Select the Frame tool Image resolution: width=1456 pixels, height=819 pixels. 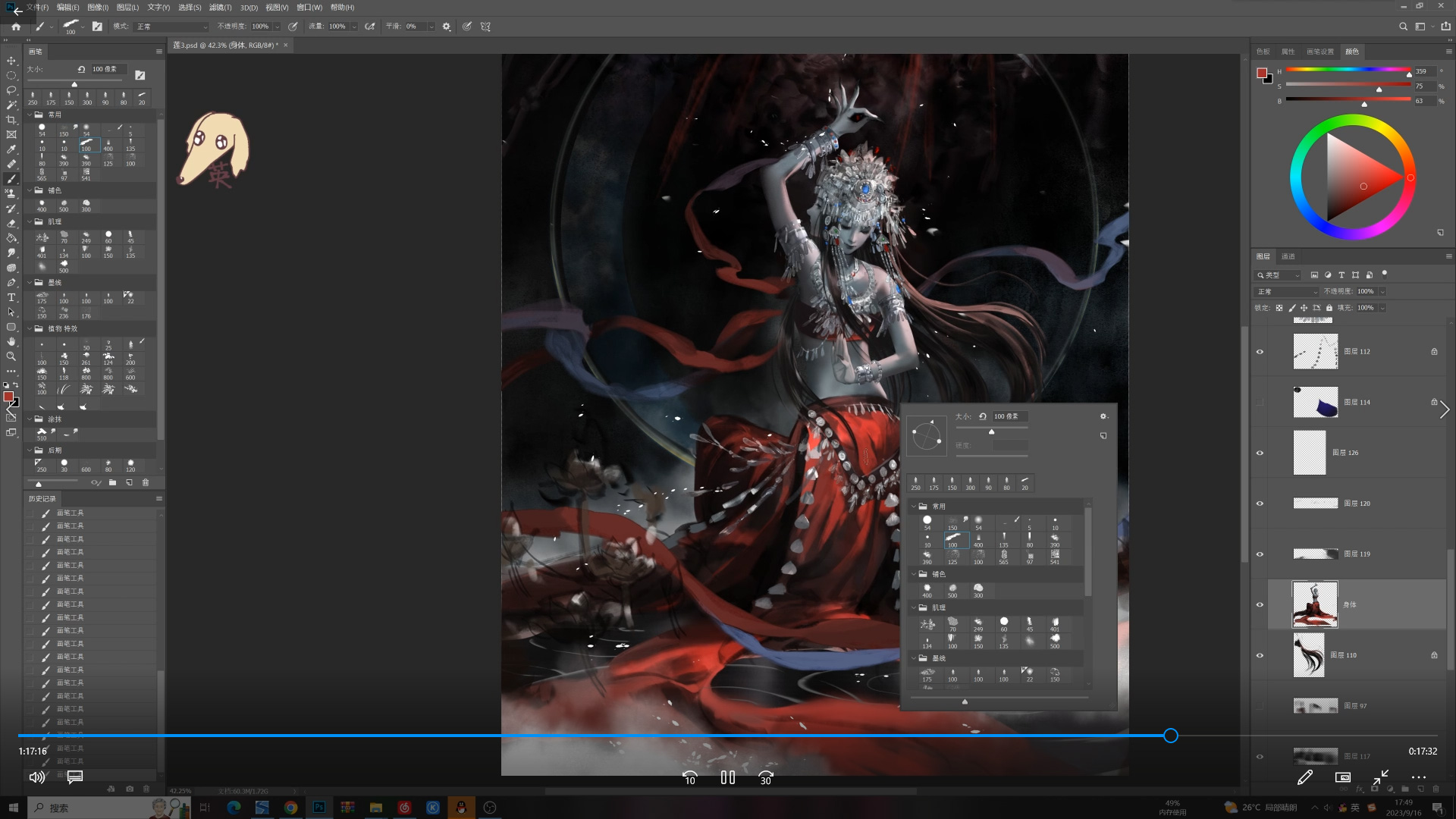[11, 134]
